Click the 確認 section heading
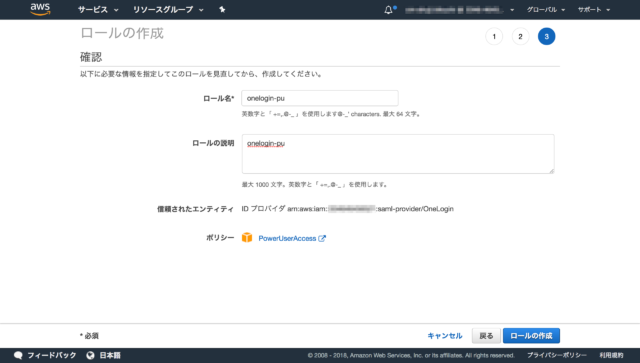640x363 pixels. (x=91, y=57)
